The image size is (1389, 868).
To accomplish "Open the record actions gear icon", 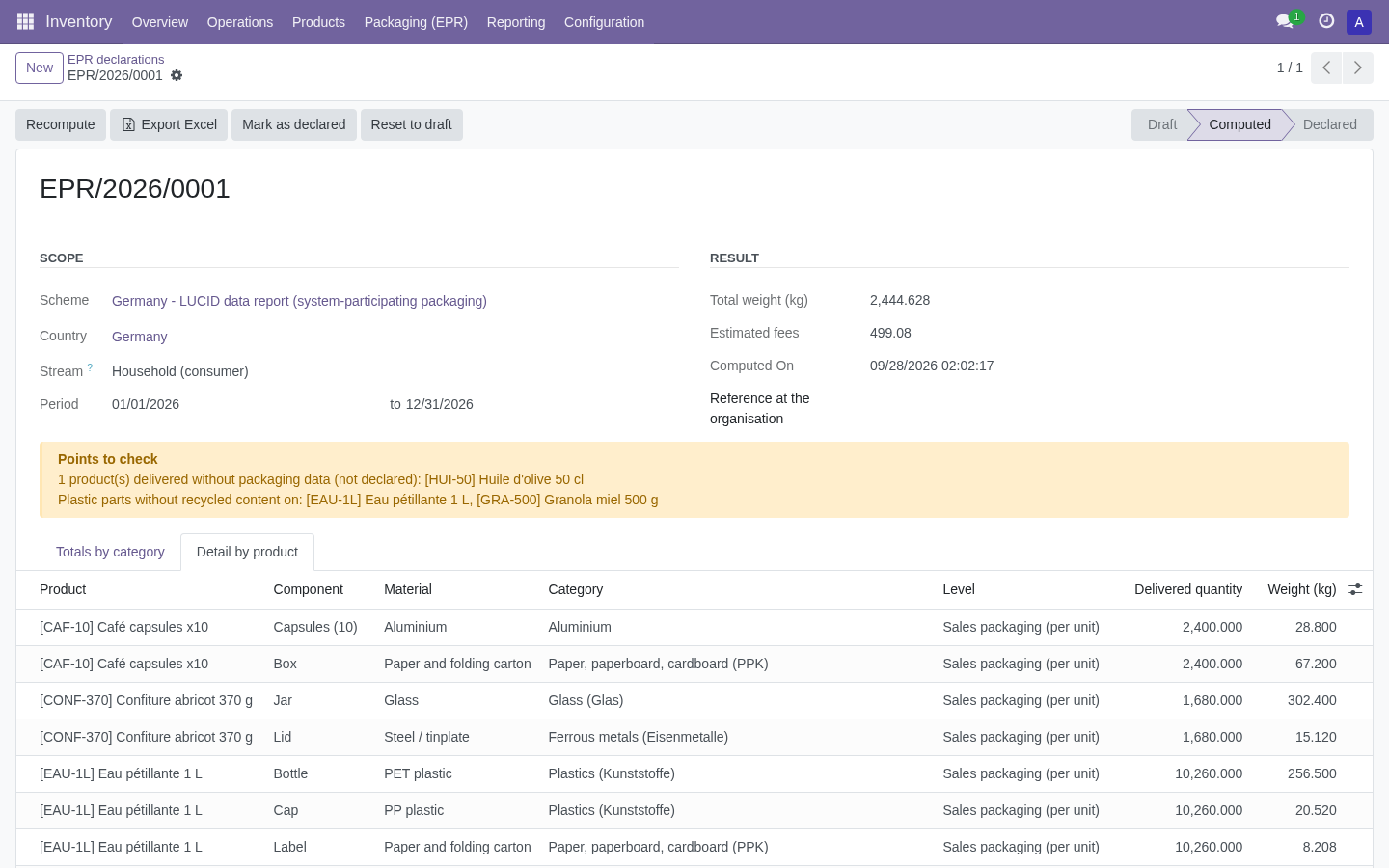I will [x=177, y=75].
